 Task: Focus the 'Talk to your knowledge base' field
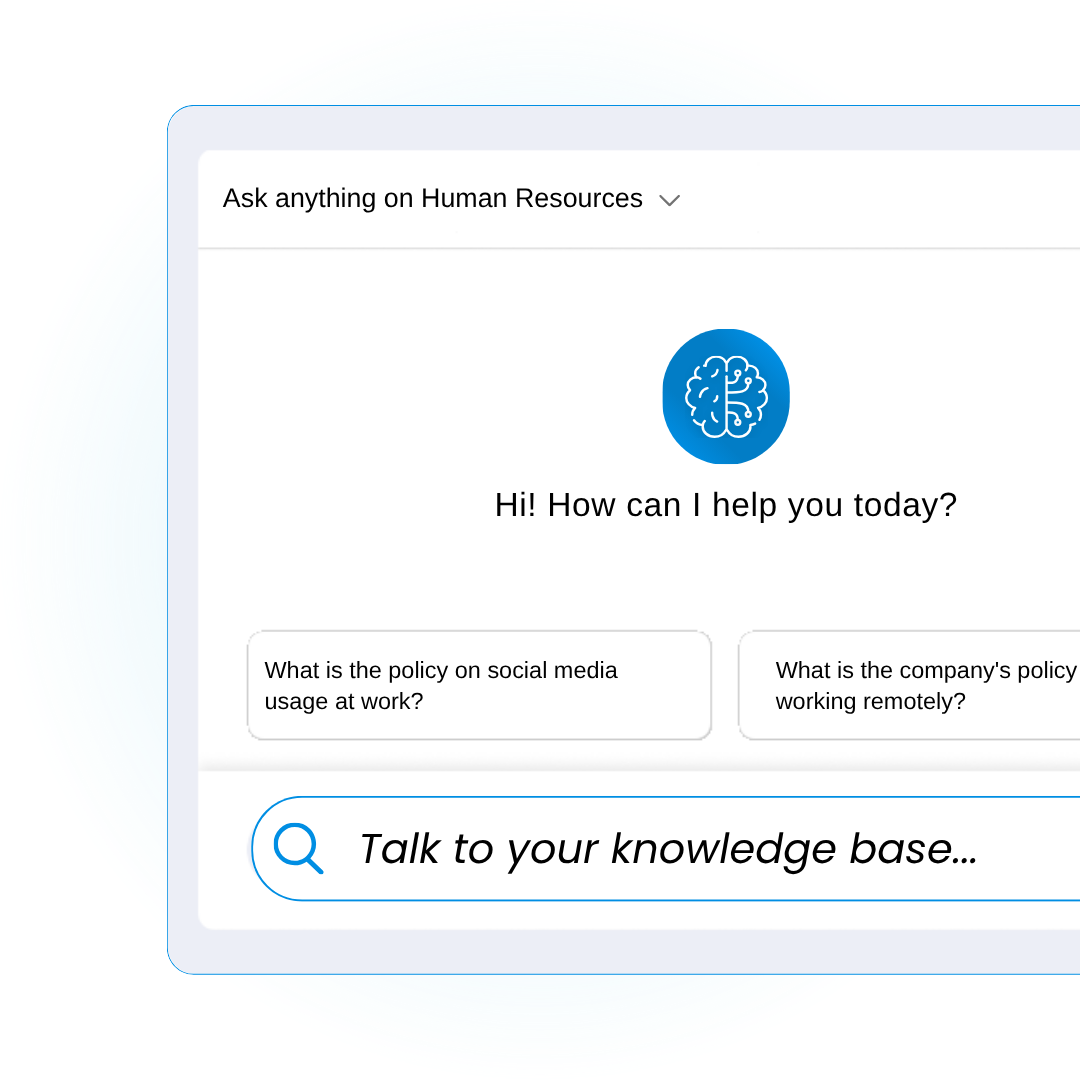pyautogui.click(x=666, y=849)
